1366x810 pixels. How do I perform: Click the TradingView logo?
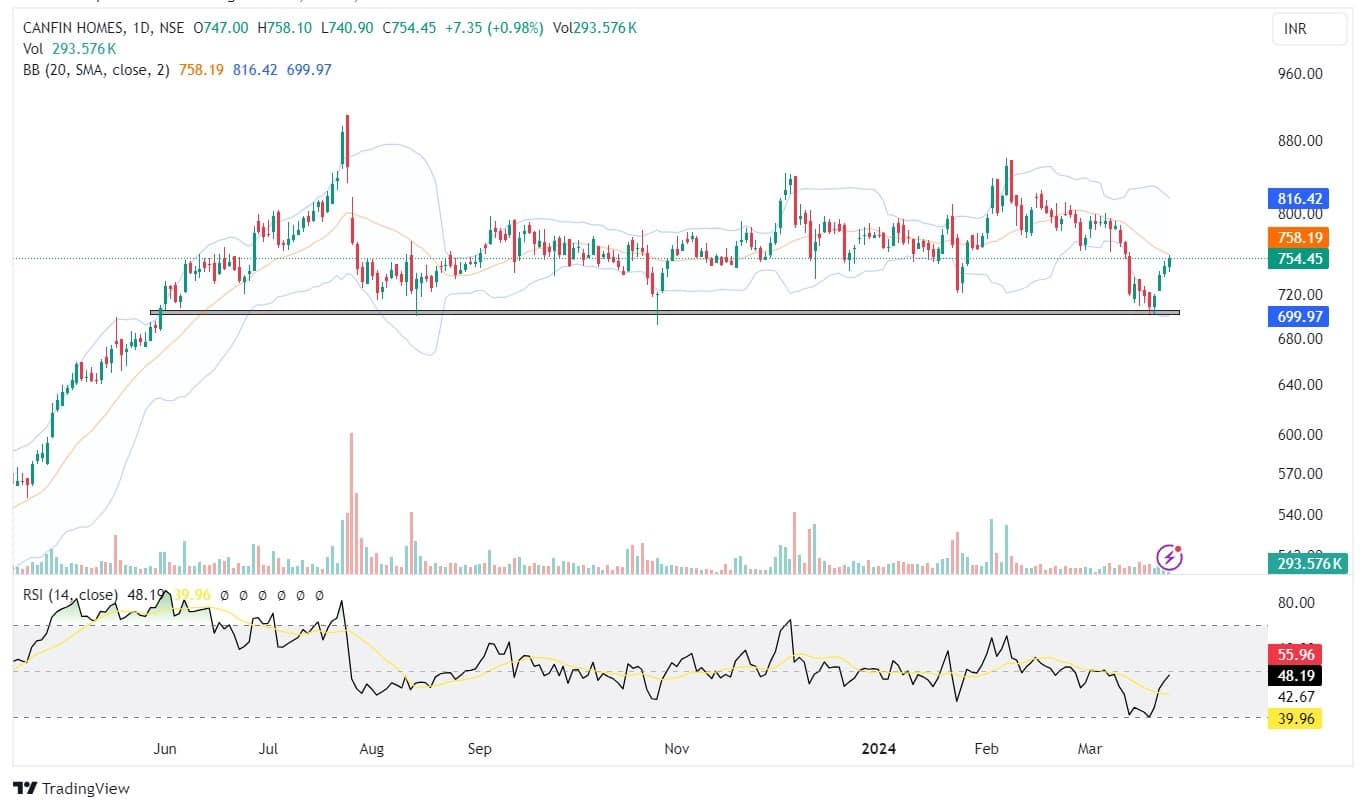click(x=72, y=789)
